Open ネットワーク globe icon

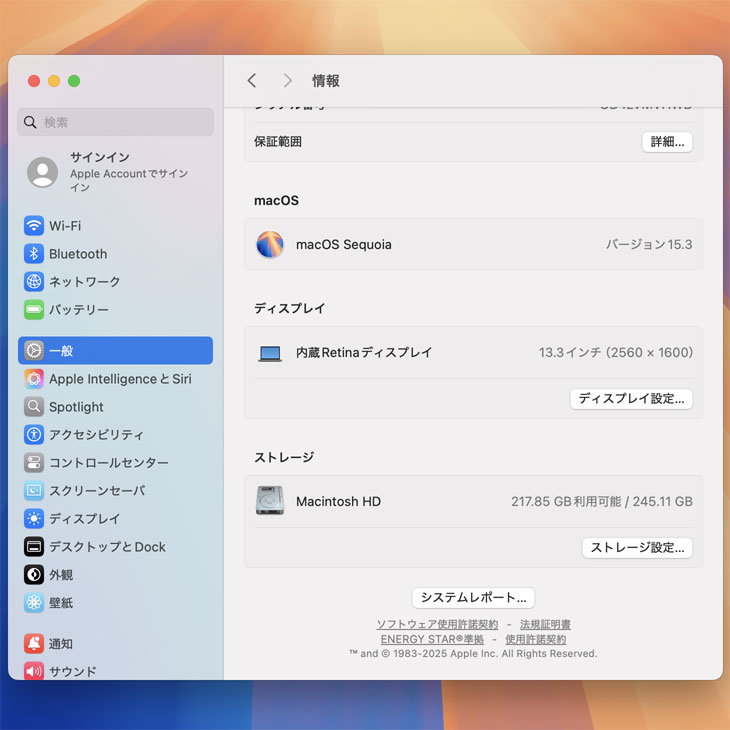[34, 282]
